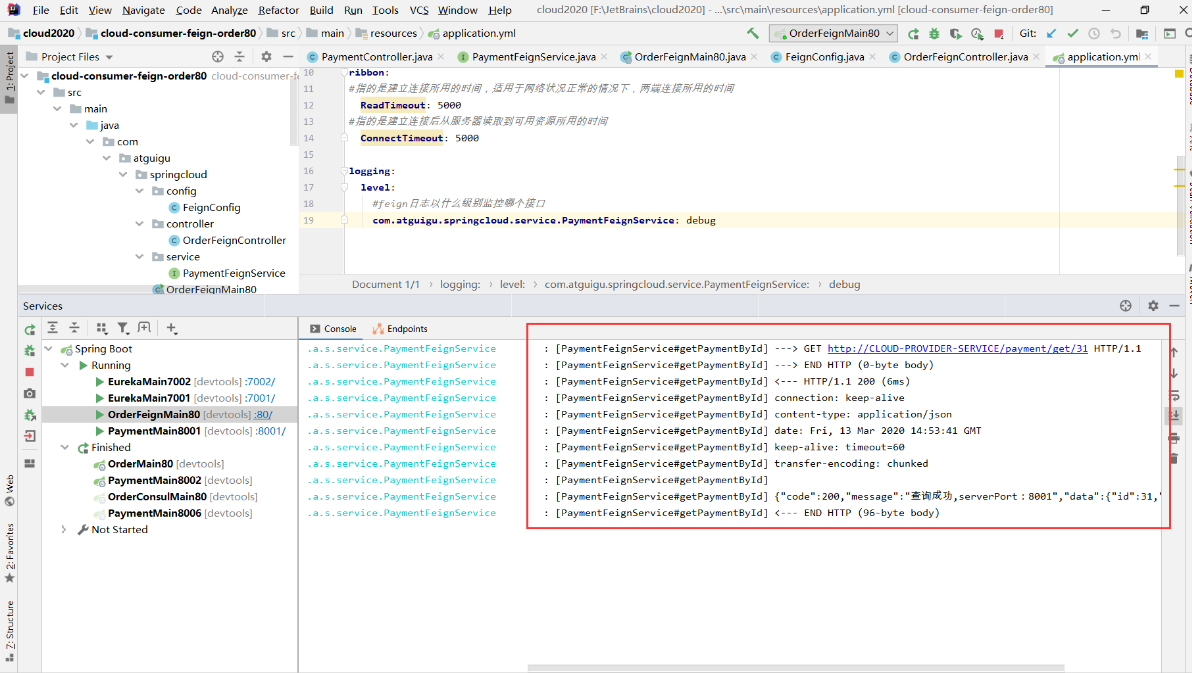
Task: Switch to the PaymentController.java tab
Action: [x=376, y=57]
